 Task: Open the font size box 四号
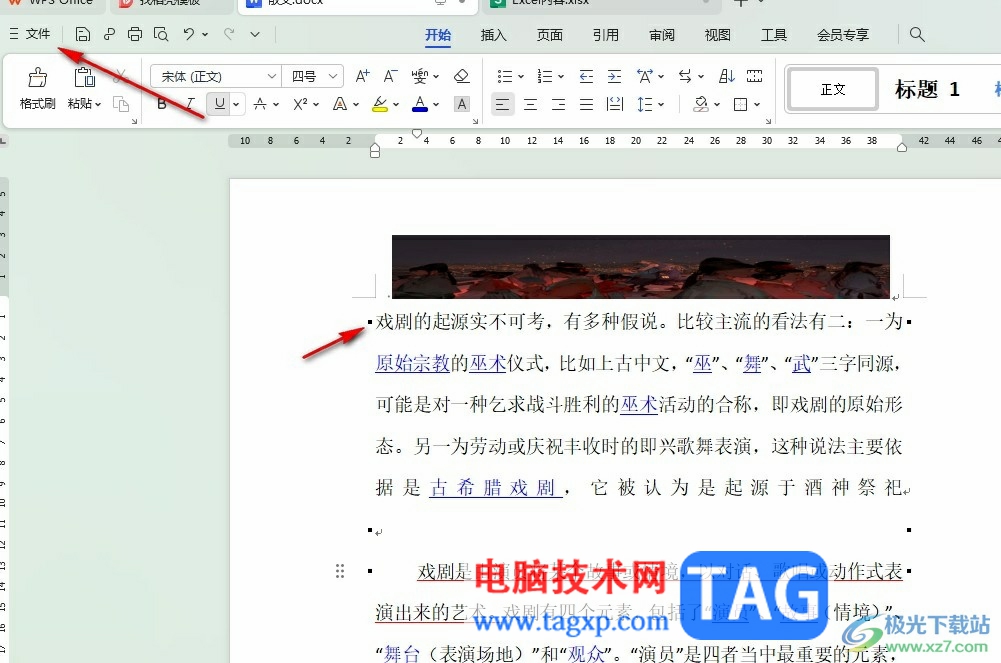[x=313, y=77]
